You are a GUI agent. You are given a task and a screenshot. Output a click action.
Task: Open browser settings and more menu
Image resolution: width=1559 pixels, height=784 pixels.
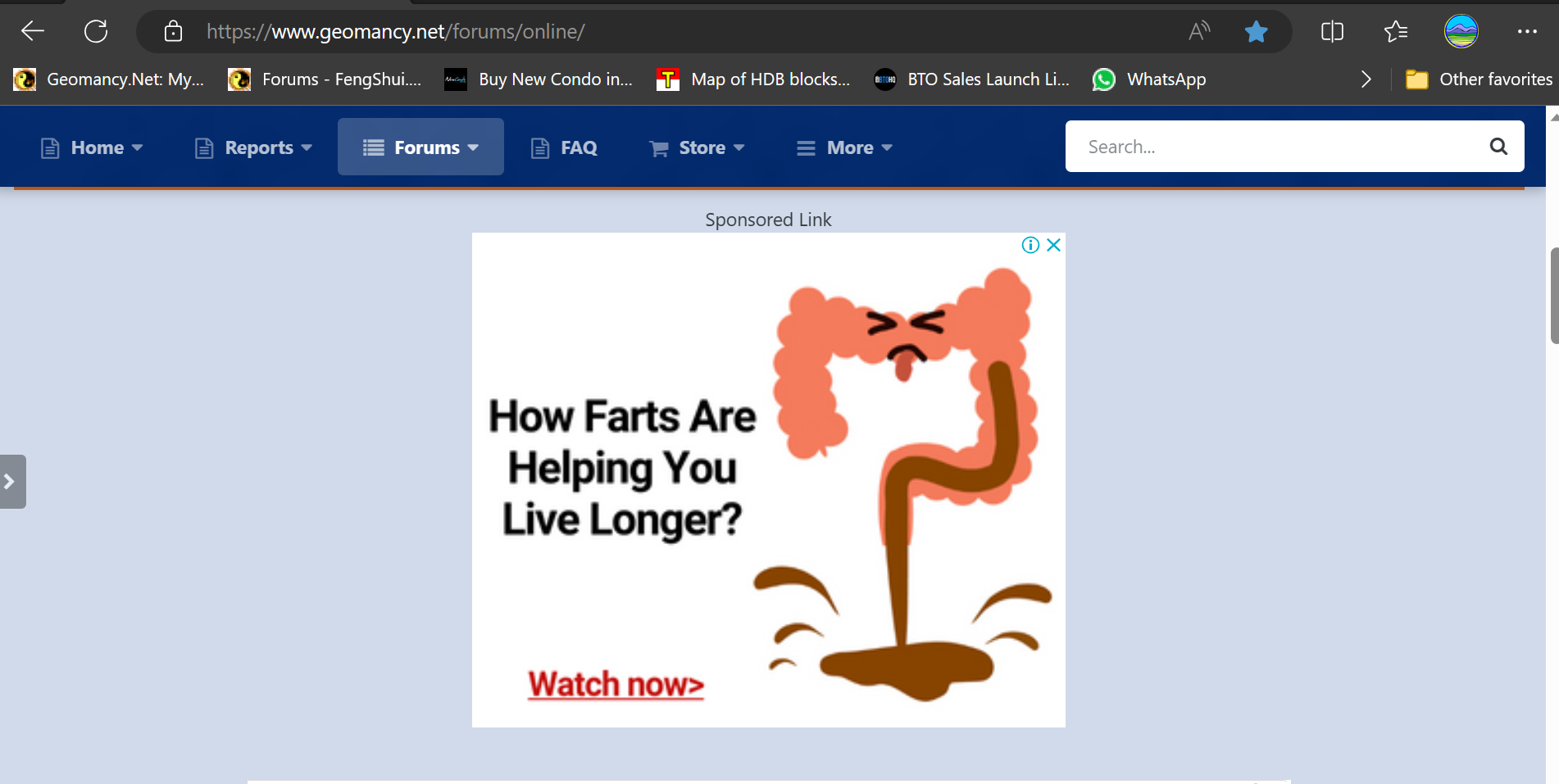pyautogui.click(x=1526, y=31)
